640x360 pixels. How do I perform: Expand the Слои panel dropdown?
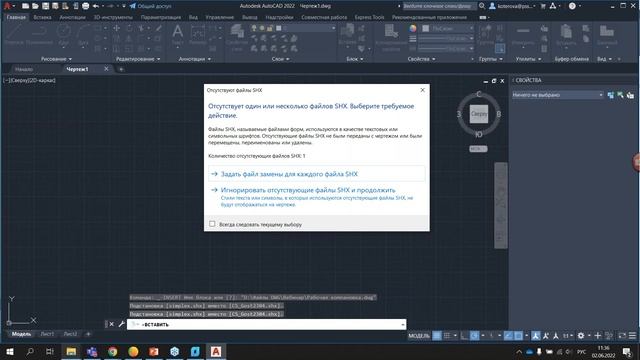(x=280, y=59)
